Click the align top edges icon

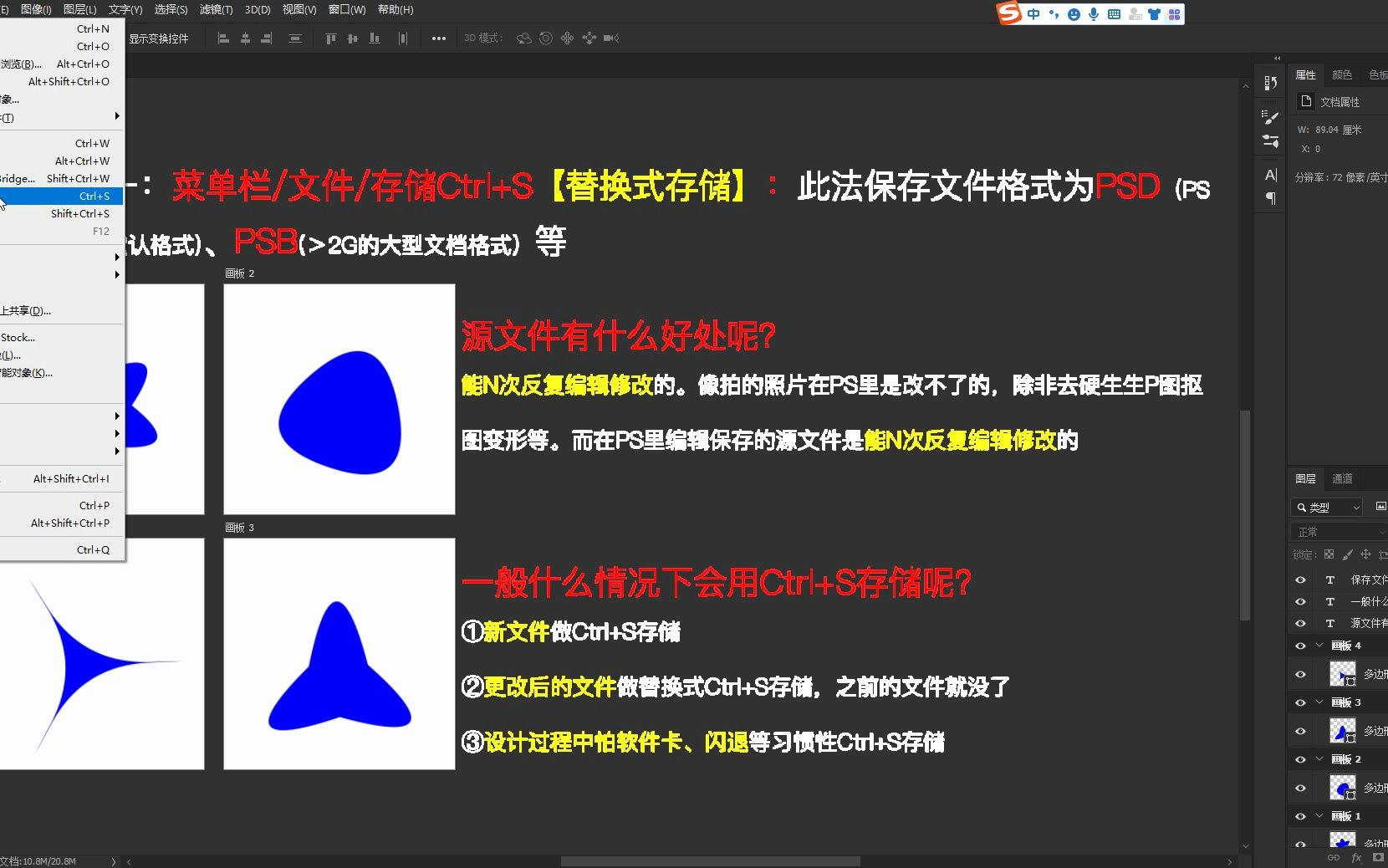pos(331,38)
